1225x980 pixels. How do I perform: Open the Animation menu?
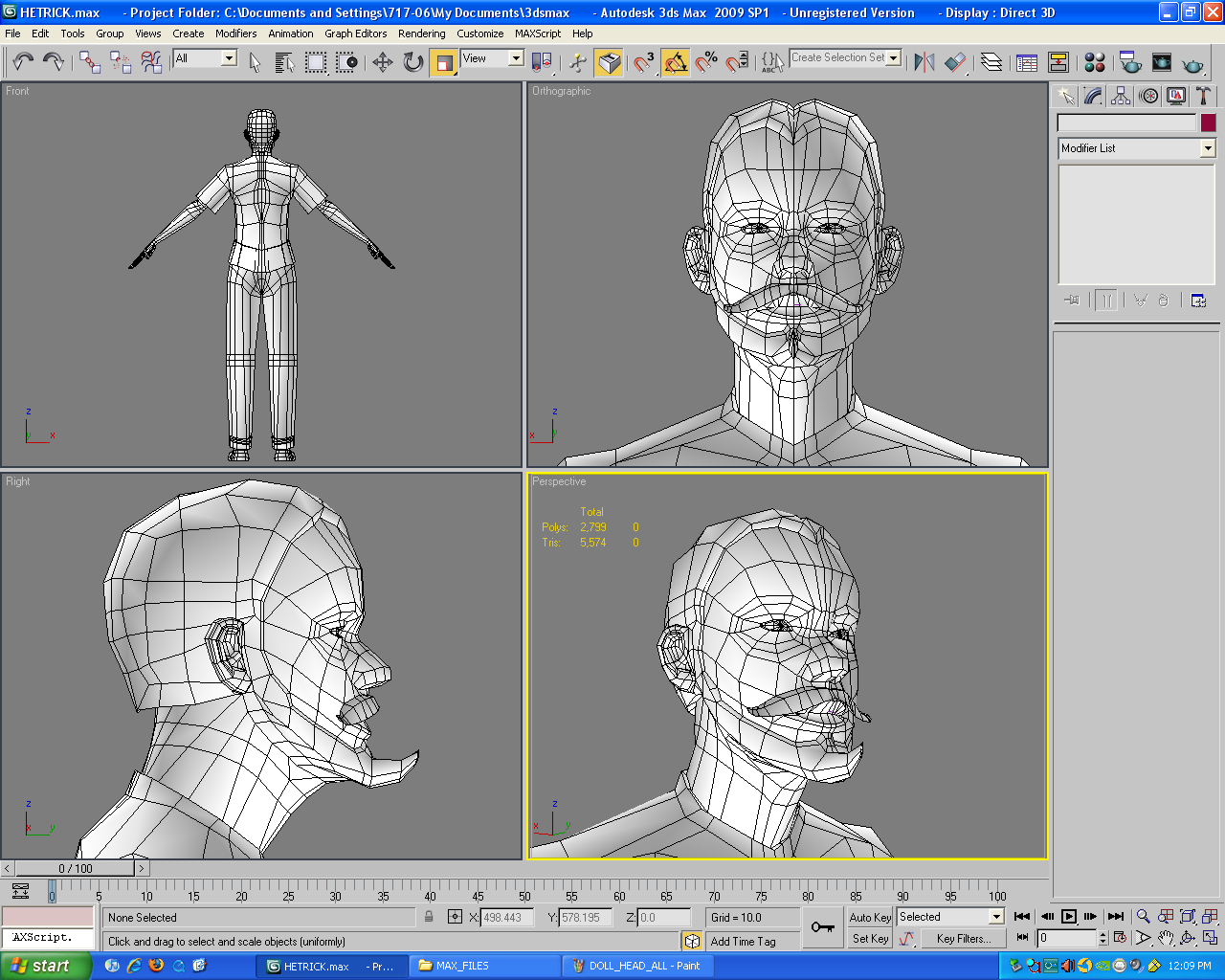coord(291,33)
